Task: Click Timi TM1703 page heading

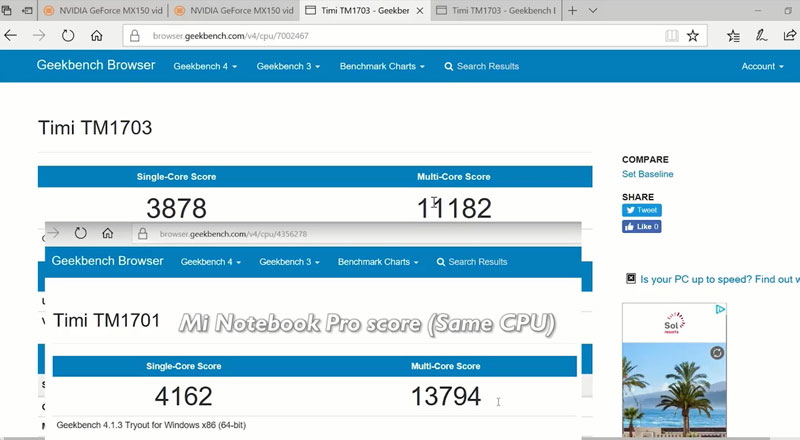Action: 95,128
